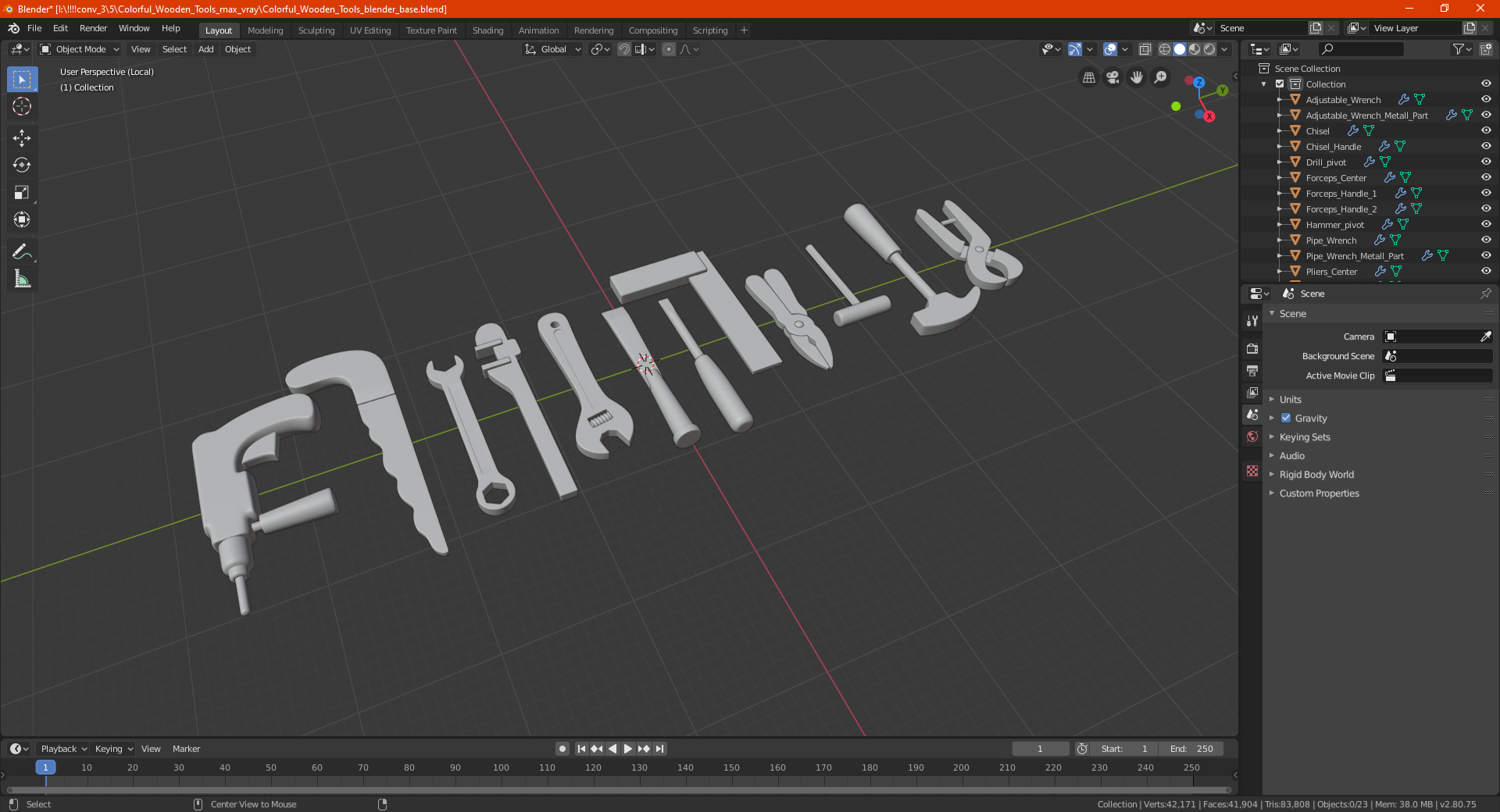Open the viewport Add menu
This screenshot has height=812, width=1500.
205,49
